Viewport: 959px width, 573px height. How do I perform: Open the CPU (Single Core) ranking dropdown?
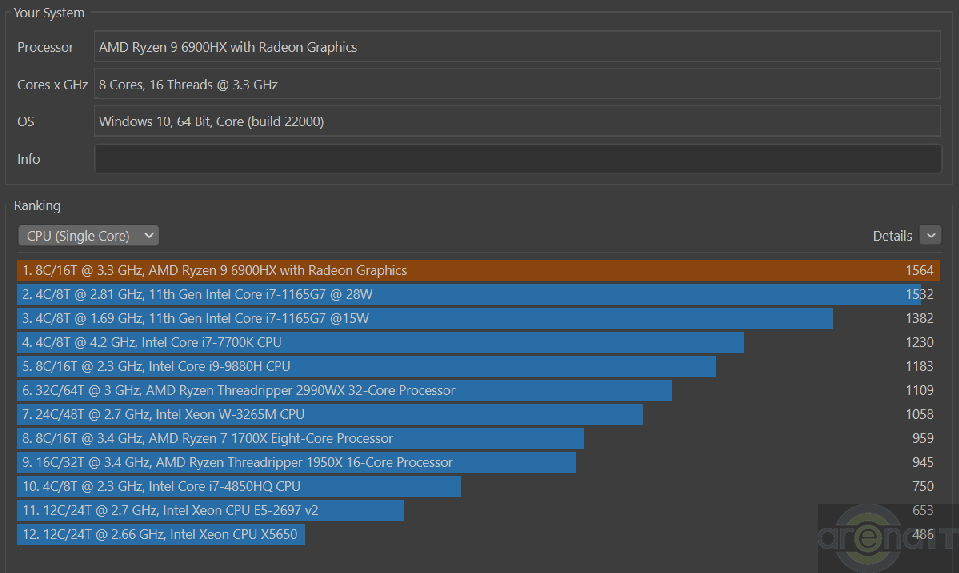coord(88,236)
